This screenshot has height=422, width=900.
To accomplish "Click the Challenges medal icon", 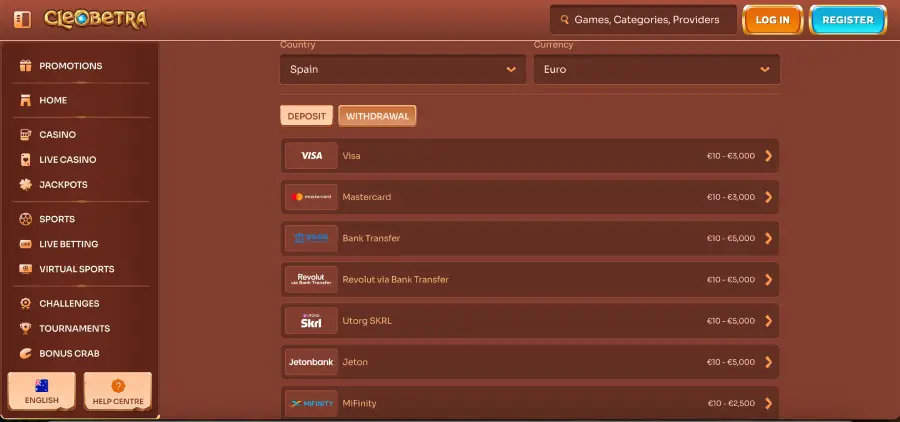I will coord(25,303).
